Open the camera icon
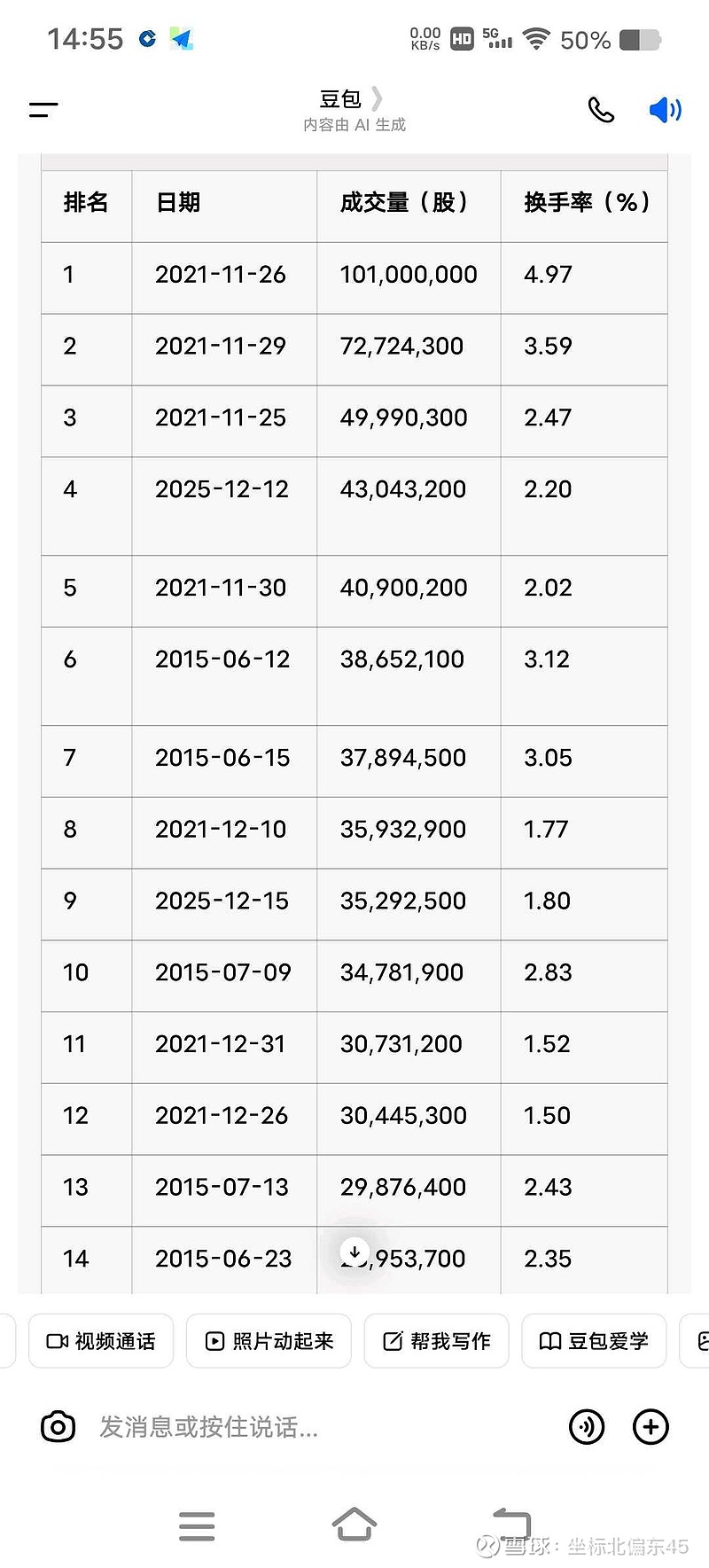 (58, 1427)
